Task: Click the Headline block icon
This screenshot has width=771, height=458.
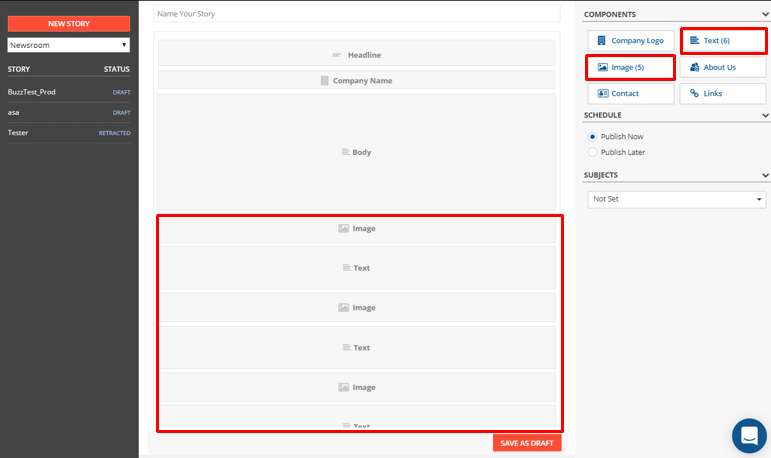Action: [x=337, y=54]
